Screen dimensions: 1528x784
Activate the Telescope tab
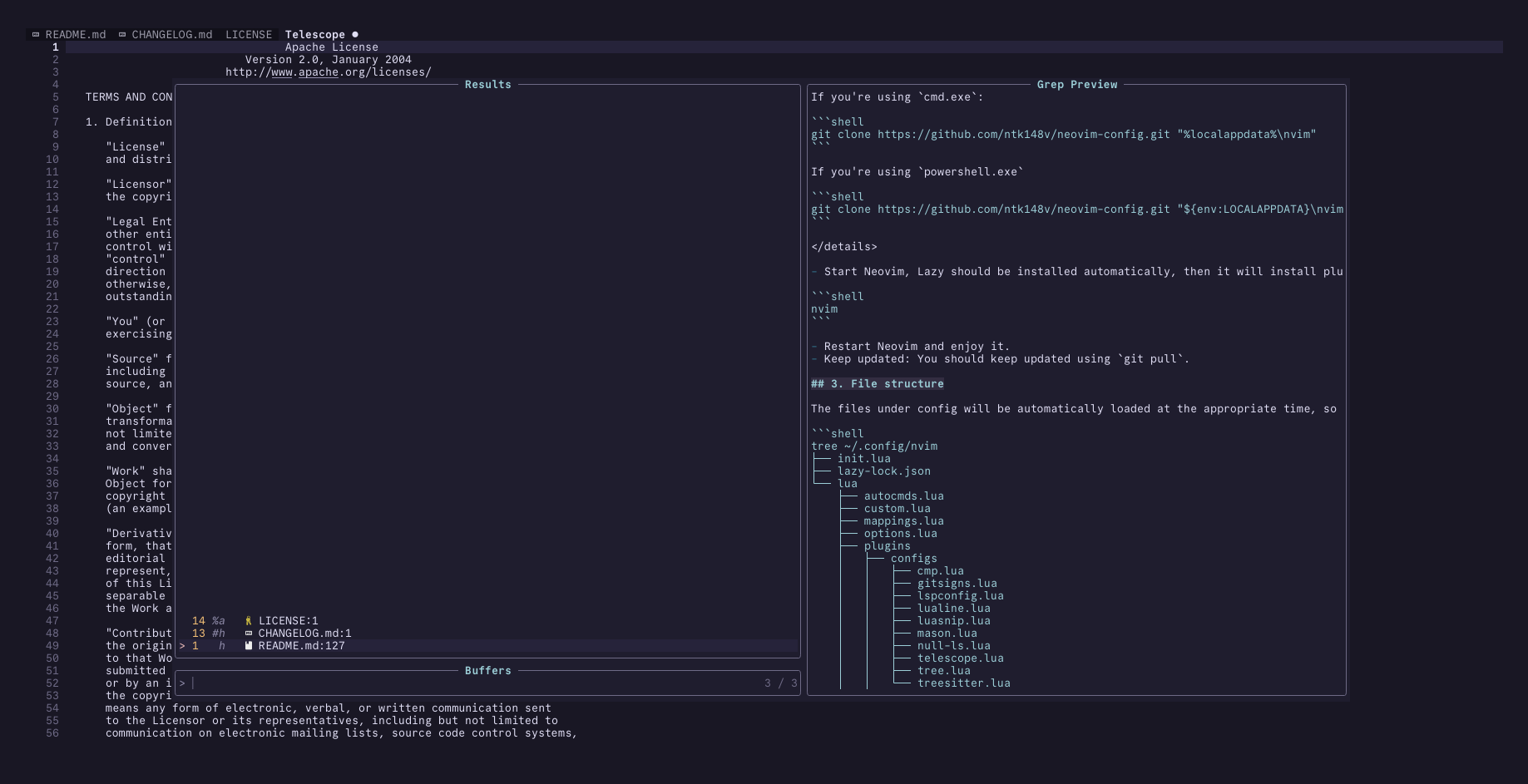(314, 35)
